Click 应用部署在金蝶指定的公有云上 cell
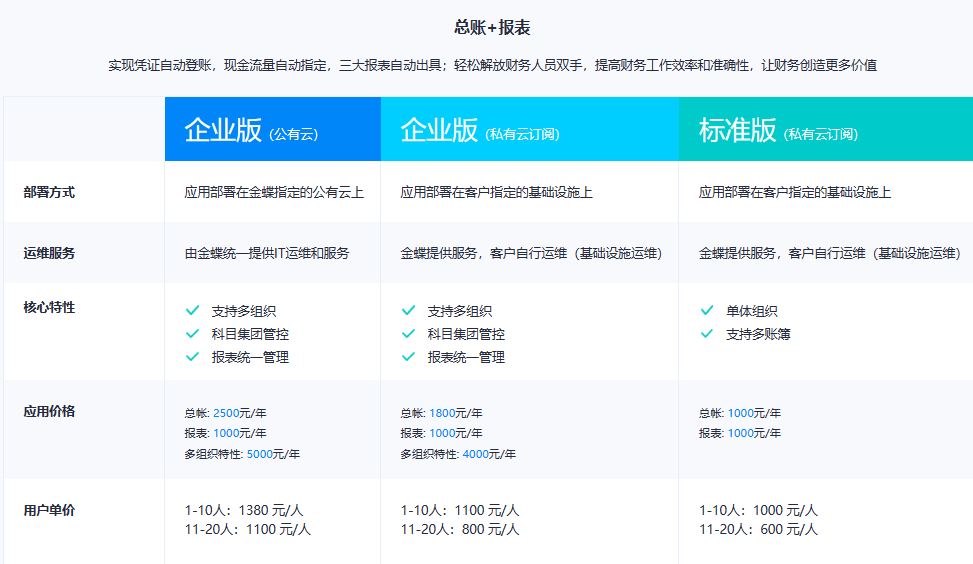The image size is (973, 564). pos(274,192)
